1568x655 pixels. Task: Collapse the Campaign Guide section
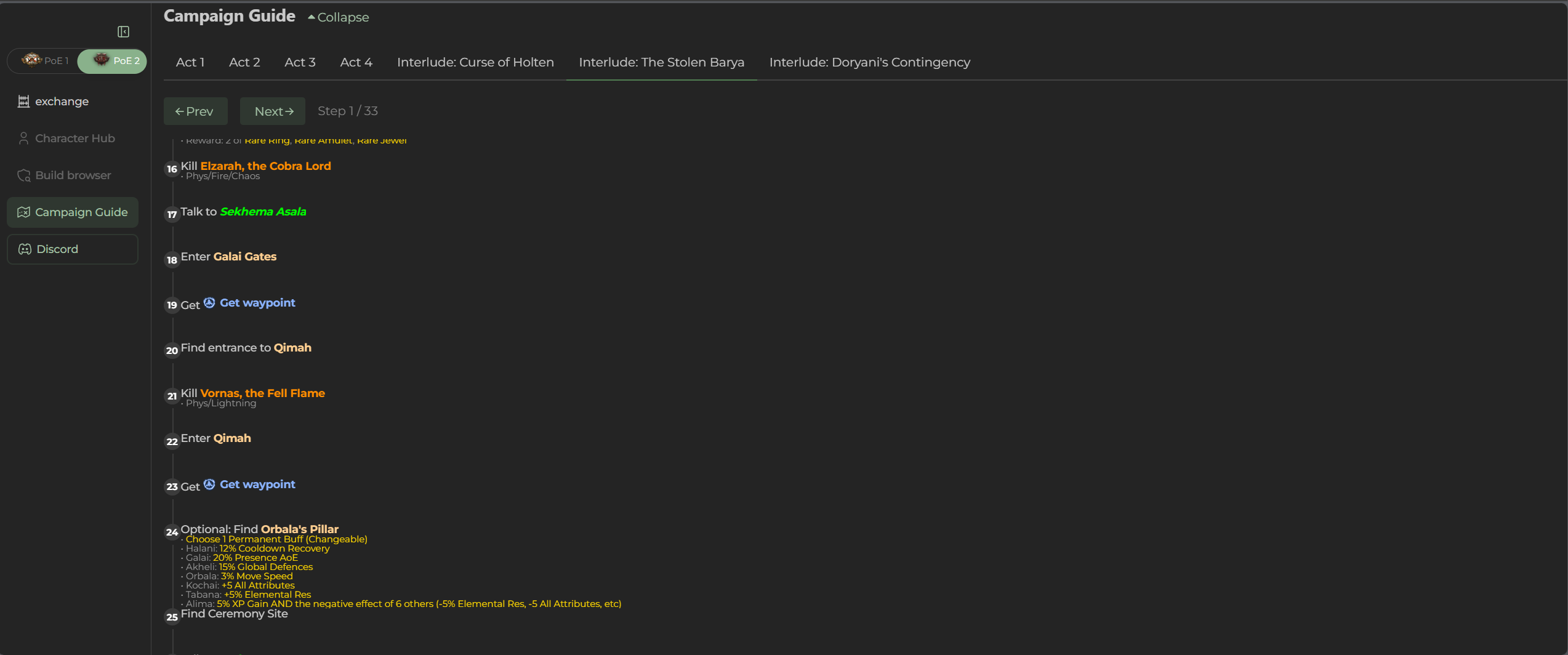pos(339,17)
